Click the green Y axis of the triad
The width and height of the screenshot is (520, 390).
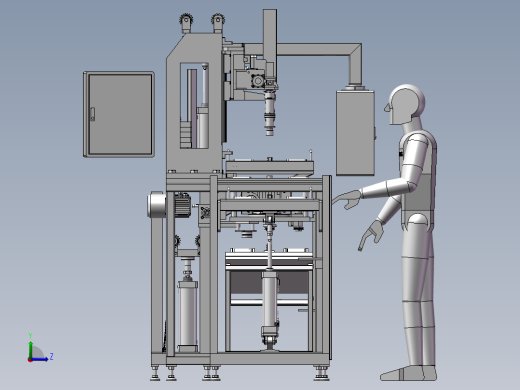(30, 350)
